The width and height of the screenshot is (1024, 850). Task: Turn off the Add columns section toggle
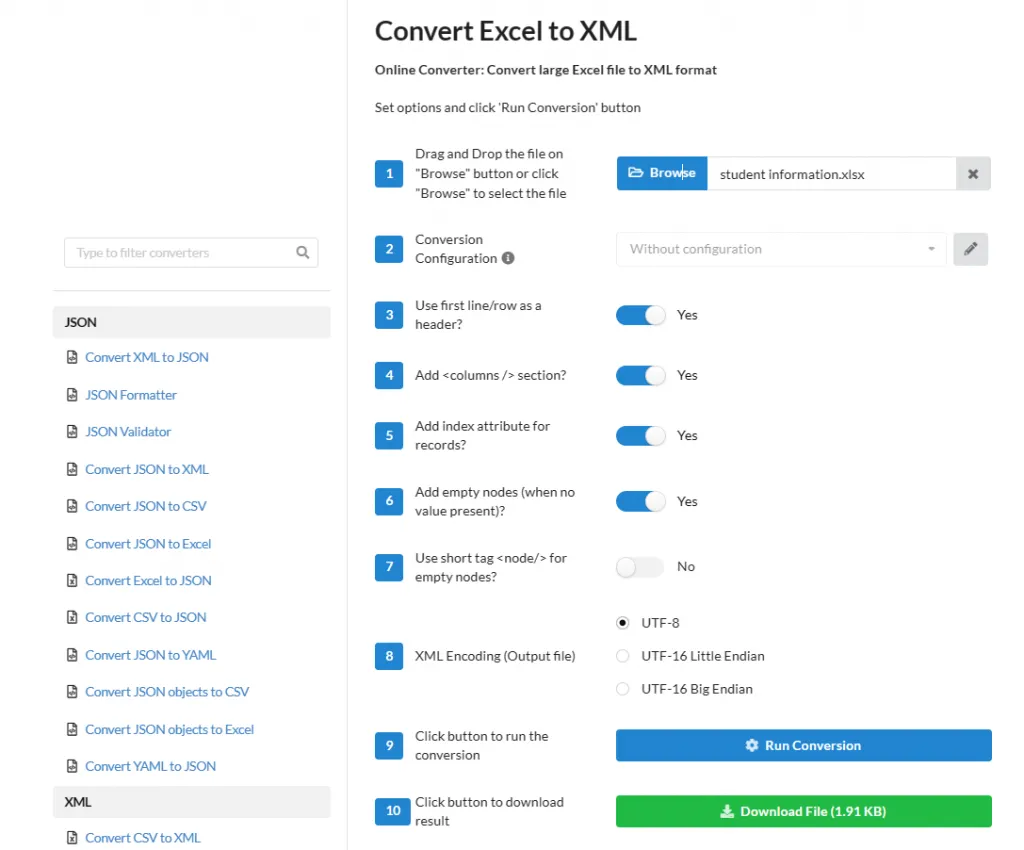click(x=640, y=375)
